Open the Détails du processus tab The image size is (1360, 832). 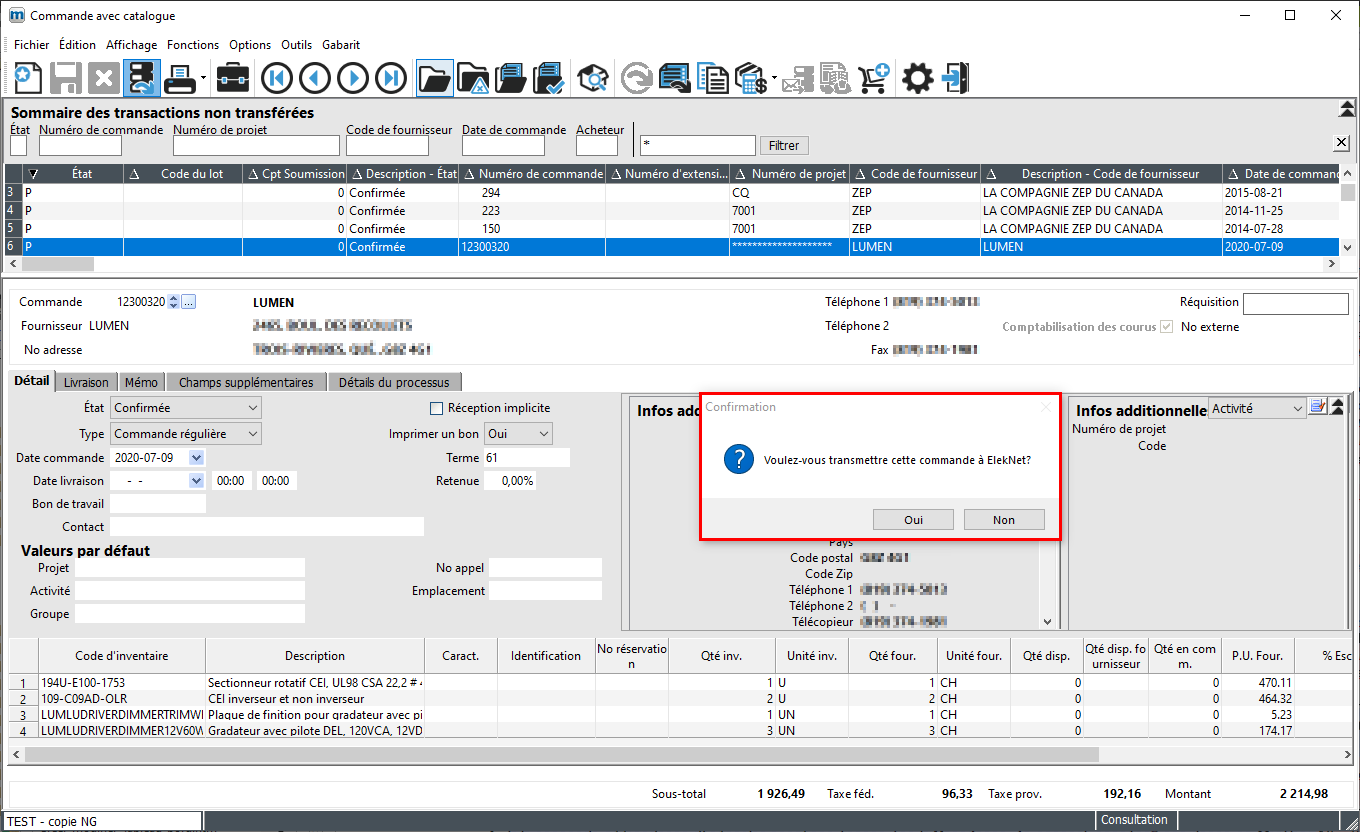point(395,382)
